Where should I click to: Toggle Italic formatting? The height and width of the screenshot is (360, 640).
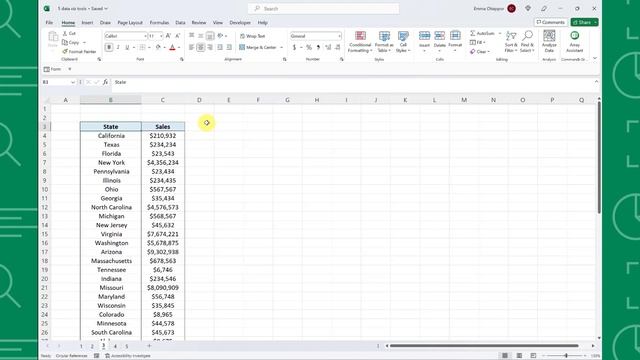click(x=118, y=47)
